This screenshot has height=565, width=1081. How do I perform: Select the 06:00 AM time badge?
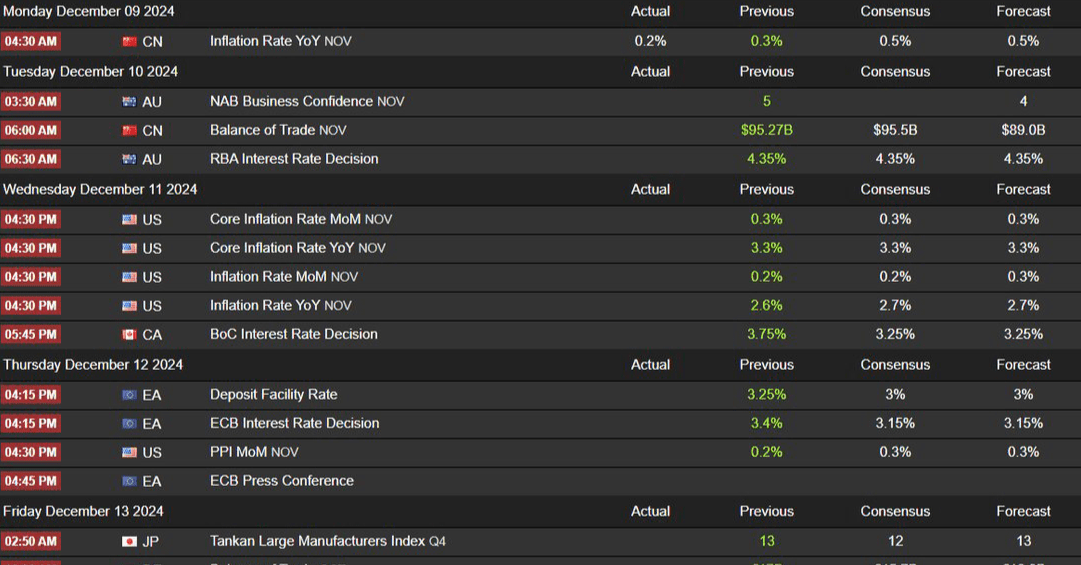click(x=30, y=130)
